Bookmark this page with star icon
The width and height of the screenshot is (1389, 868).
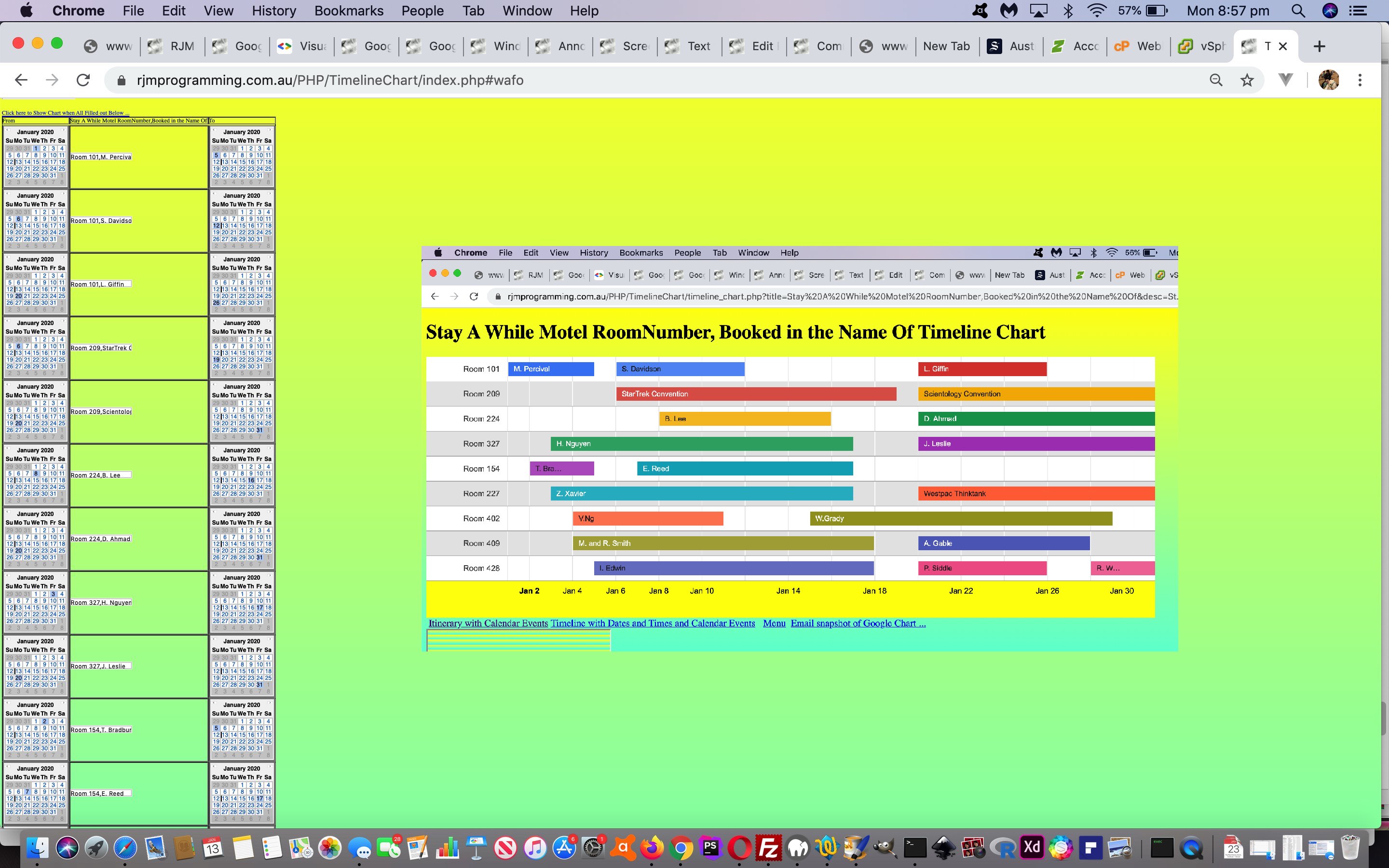point(1247,81)
